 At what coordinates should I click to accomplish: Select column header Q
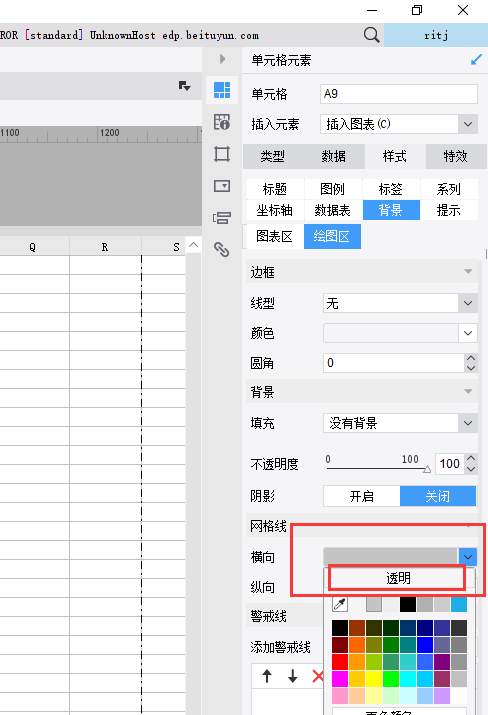point(32,247)
